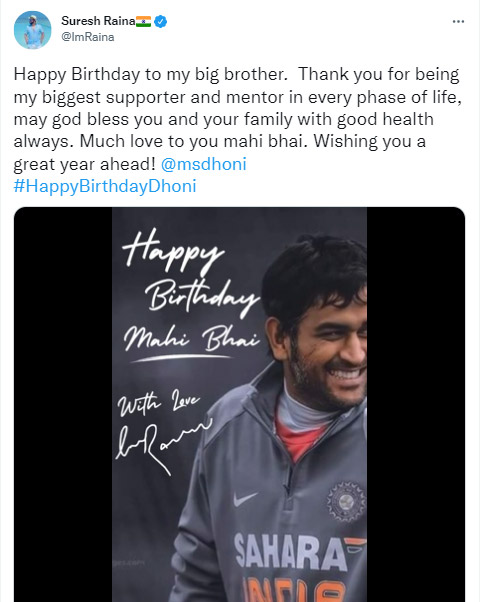Click the Happy Birthday script text
The height and width of the screenshot is (602, 481).
click(191, 274)
